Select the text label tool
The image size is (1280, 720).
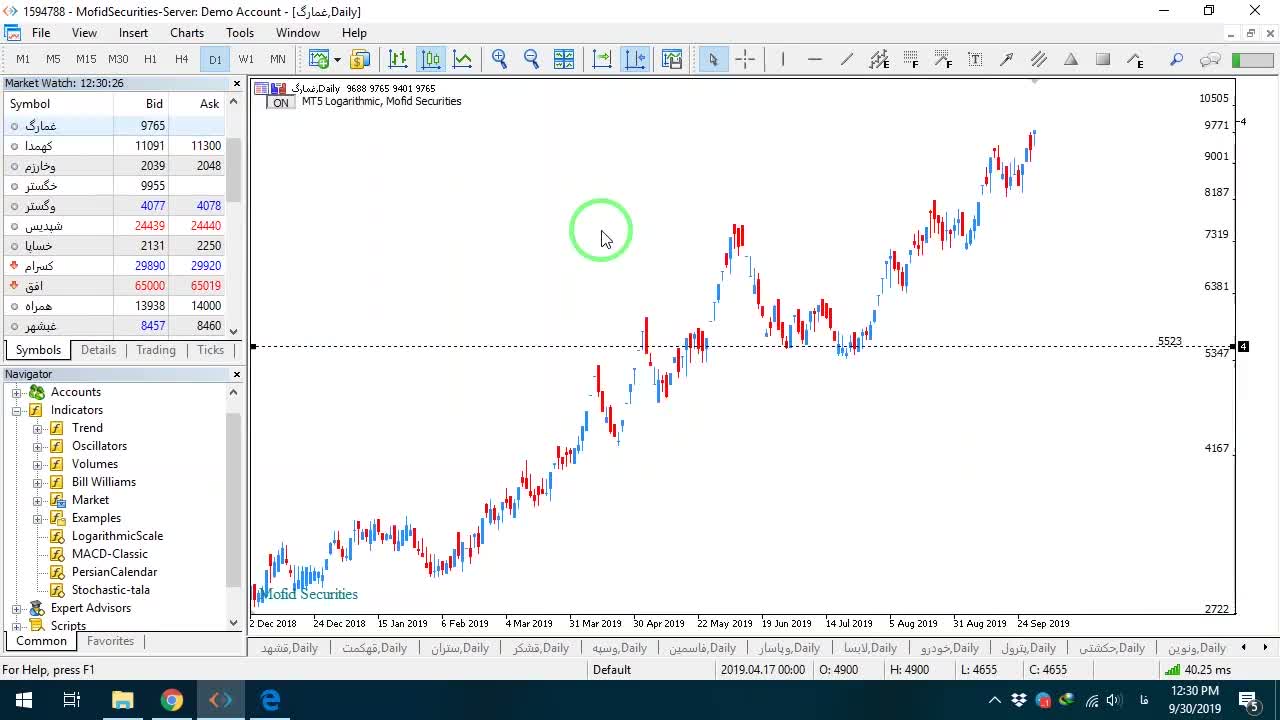click(975, 59)
